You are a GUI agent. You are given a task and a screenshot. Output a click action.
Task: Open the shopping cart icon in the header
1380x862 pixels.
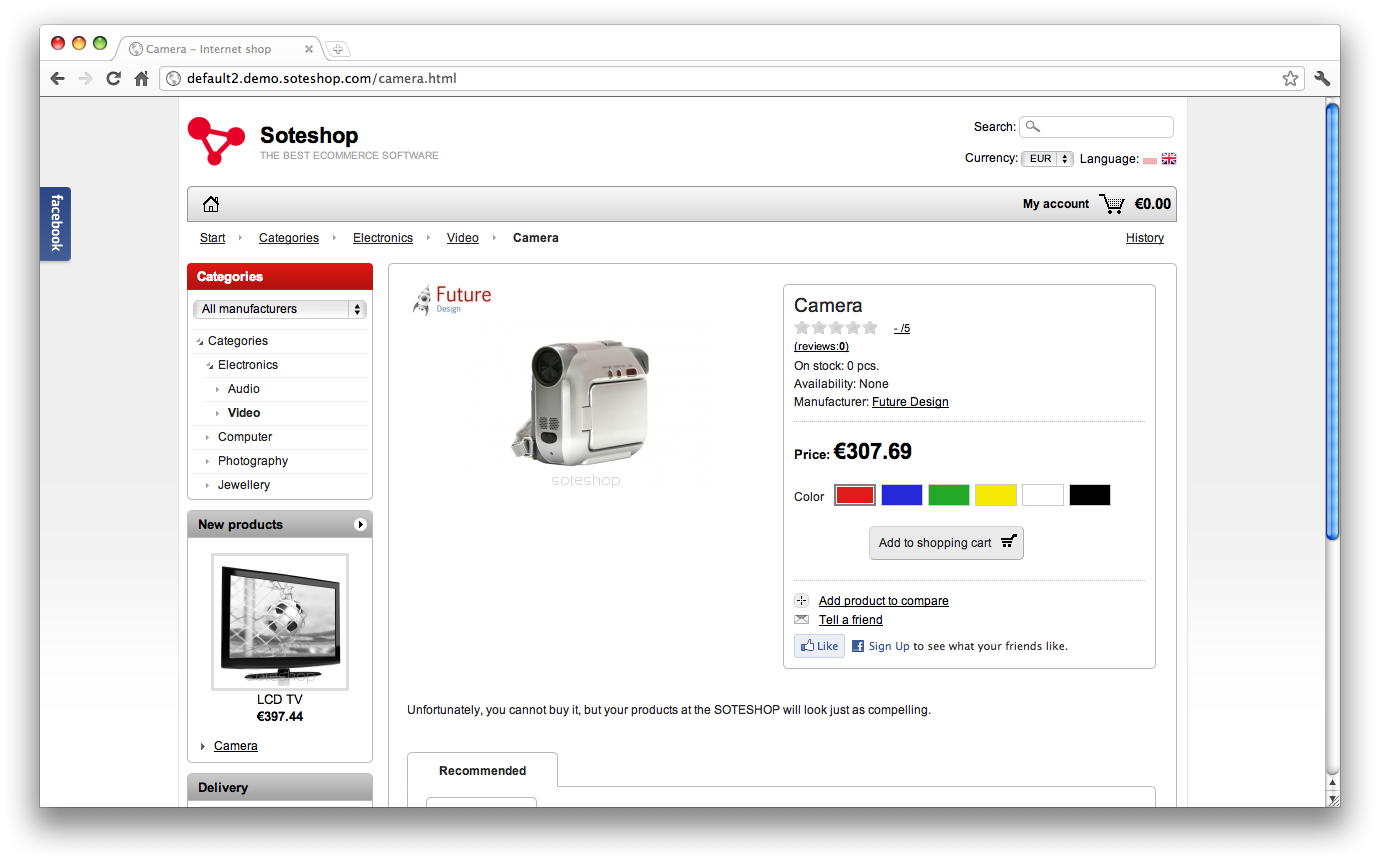click(x=1112, y=203)
